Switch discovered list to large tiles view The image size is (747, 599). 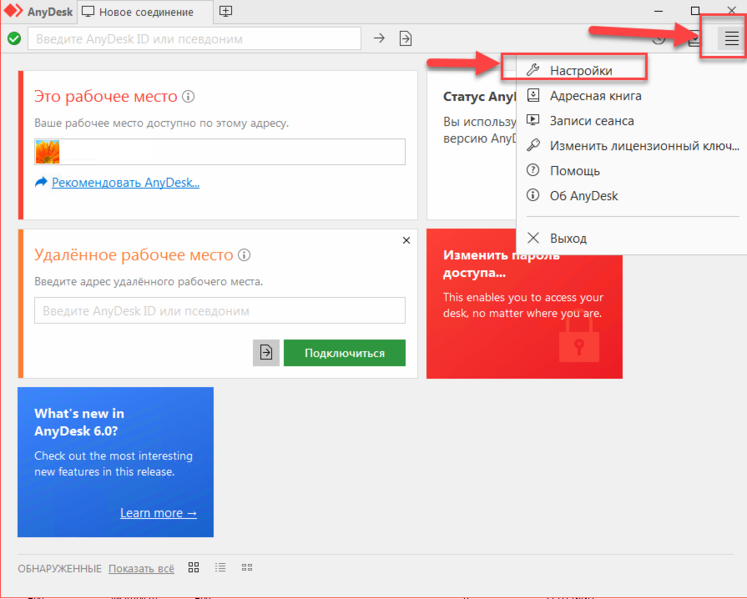click(x=193, y=567)
